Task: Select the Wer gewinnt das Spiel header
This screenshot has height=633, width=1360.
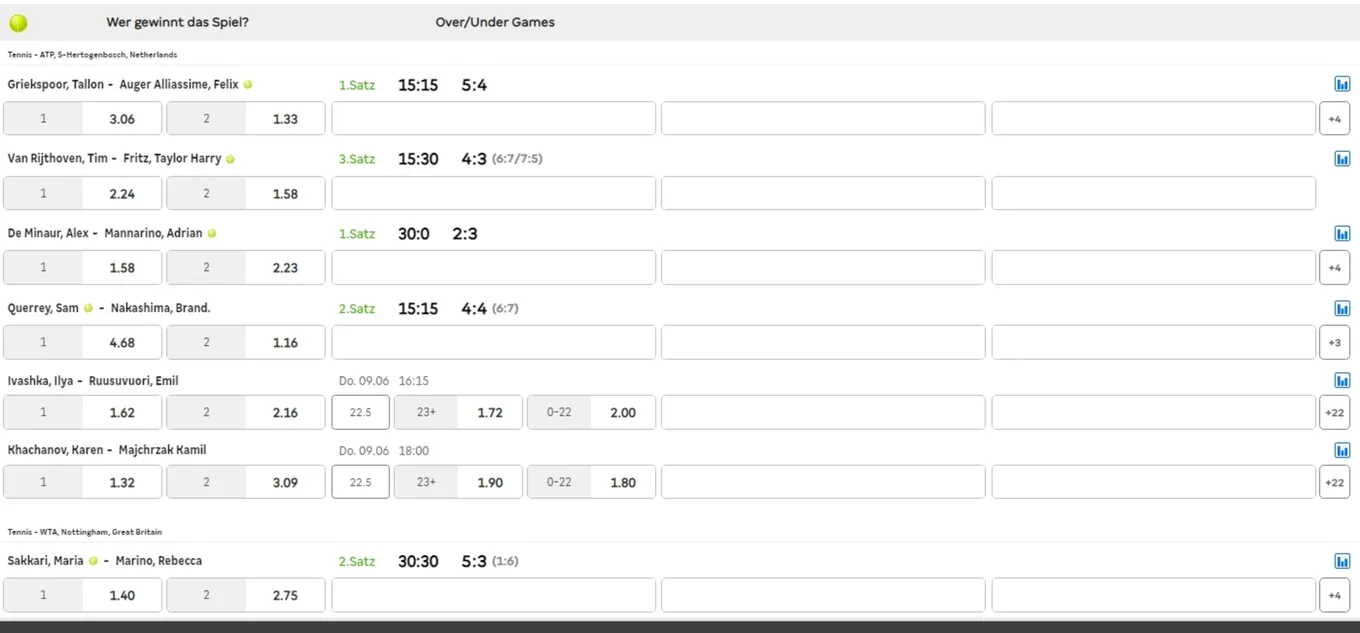Action: click(177, 22)
